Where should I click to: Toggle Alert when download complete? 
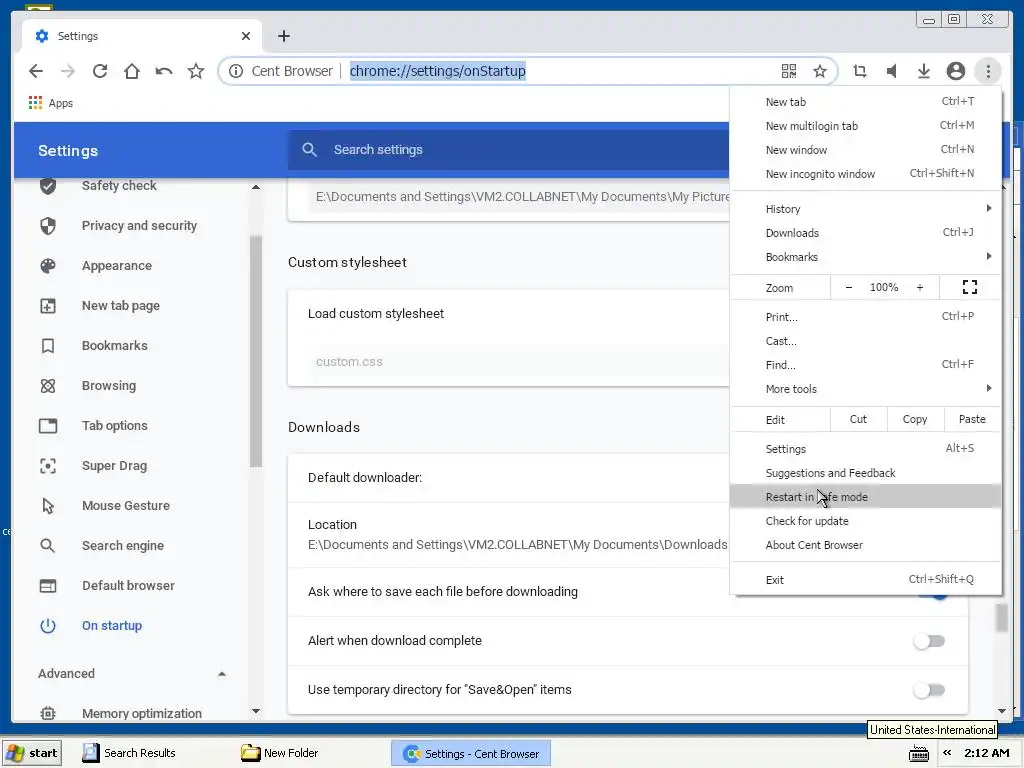coord(929,641)
